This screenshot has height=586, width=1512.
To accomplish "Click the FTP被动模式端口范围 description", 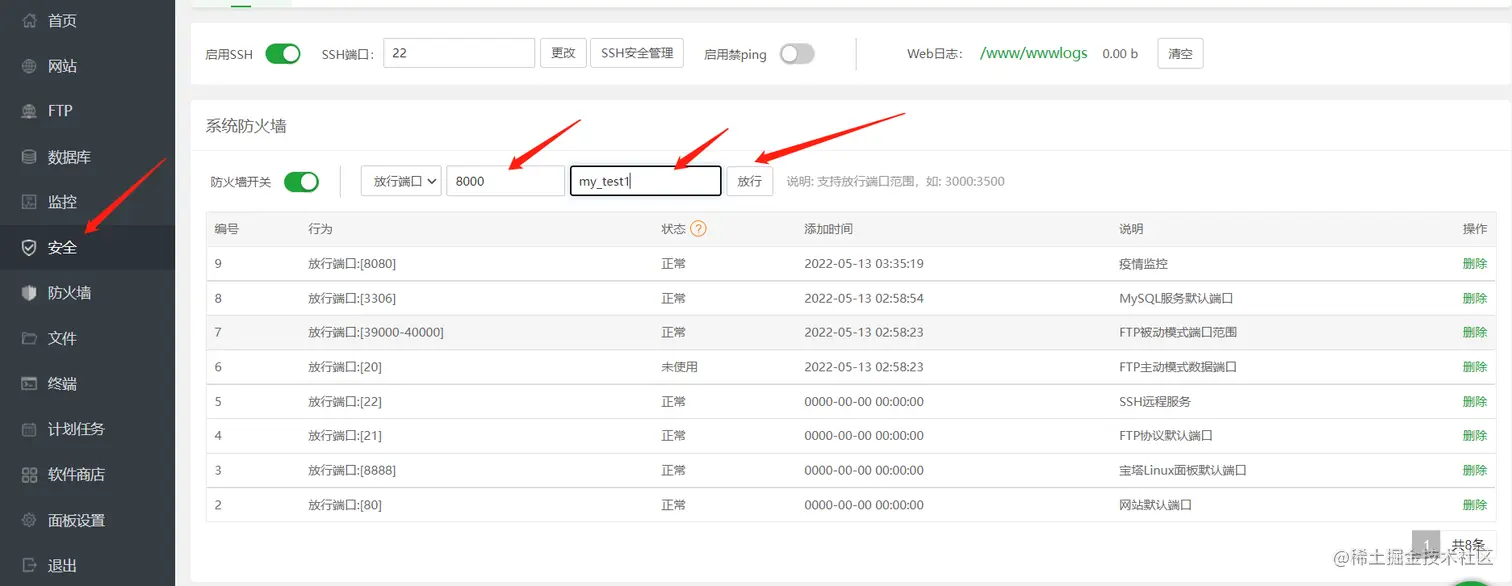I will pos(1178,332).
